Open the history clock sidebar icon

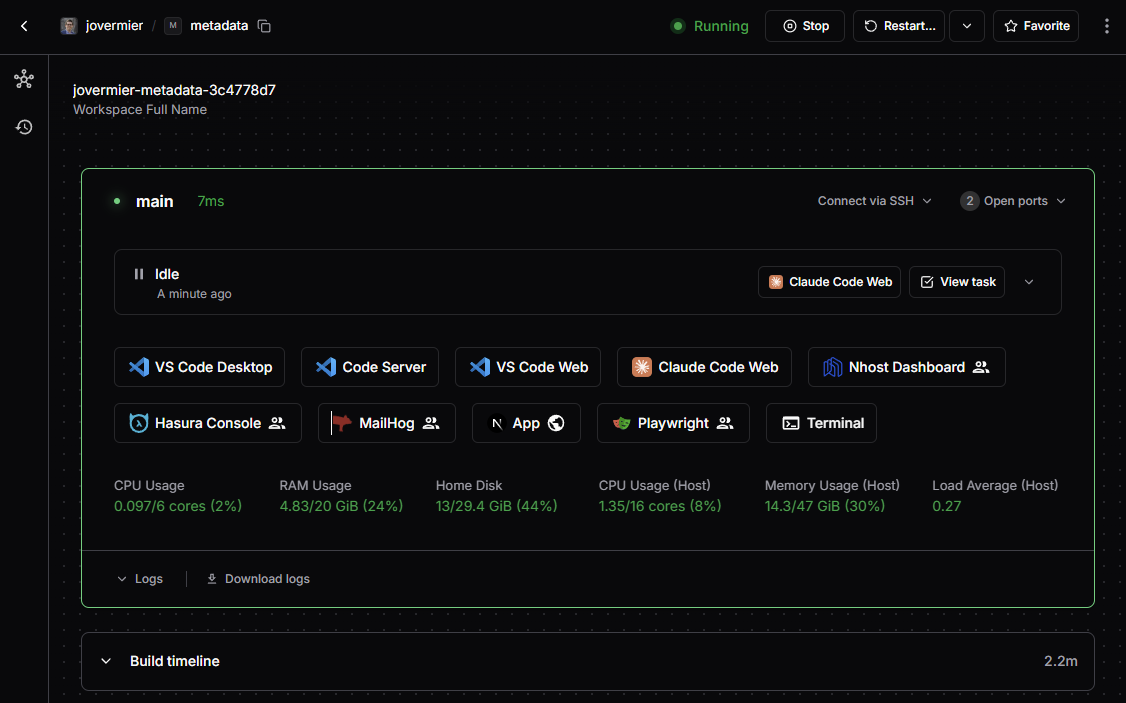coord(24,127)
